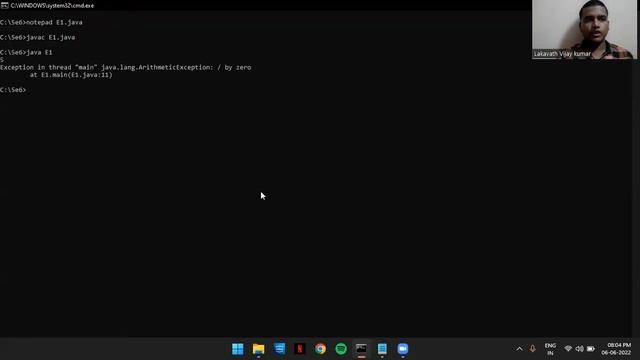Select the Lakavath Vijay kumar video thumbnail
Viewport: 640px width, 360px height.
pos(584,29)
